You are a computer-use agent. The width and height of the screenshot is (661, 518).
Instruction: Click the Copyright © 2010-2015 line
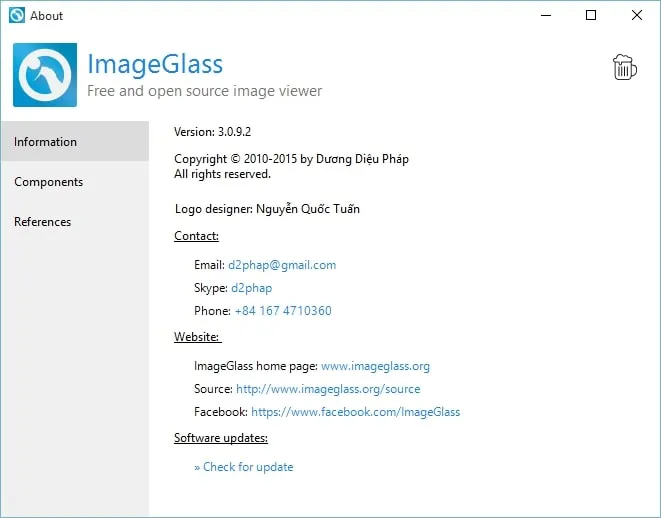click(291, 159)
